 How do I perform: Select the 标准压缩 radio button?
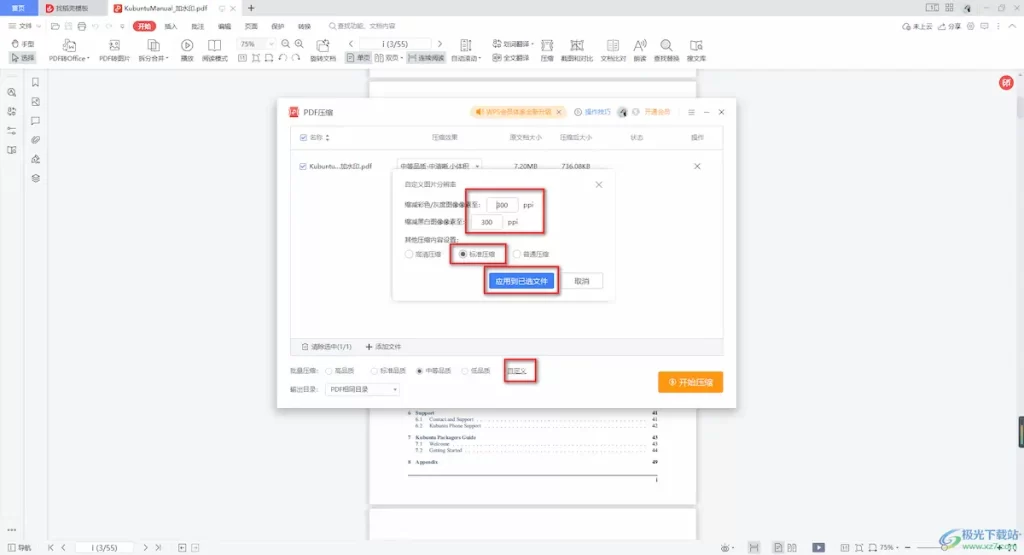tap(463, 254)
